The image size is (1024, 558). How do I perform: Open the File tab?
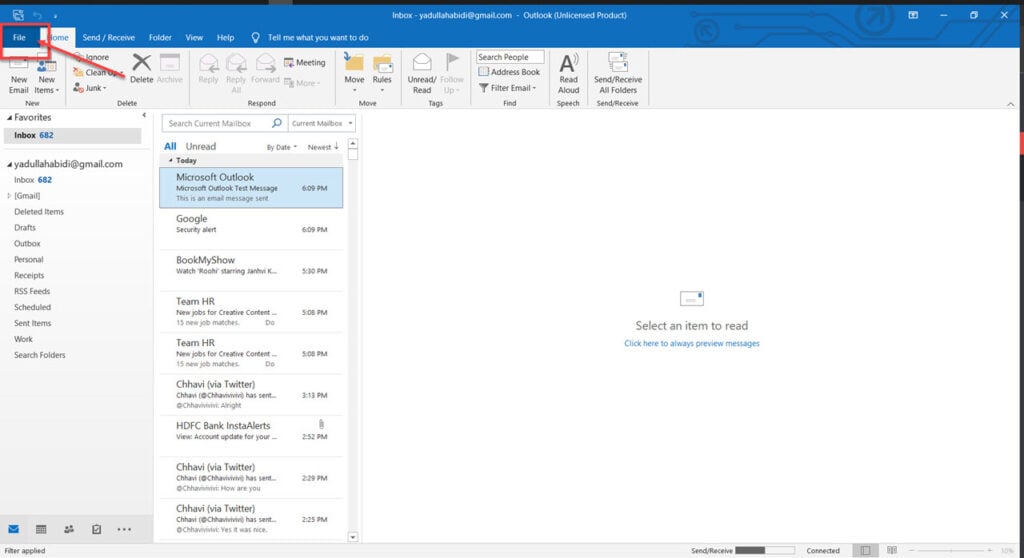click(20, 37)
